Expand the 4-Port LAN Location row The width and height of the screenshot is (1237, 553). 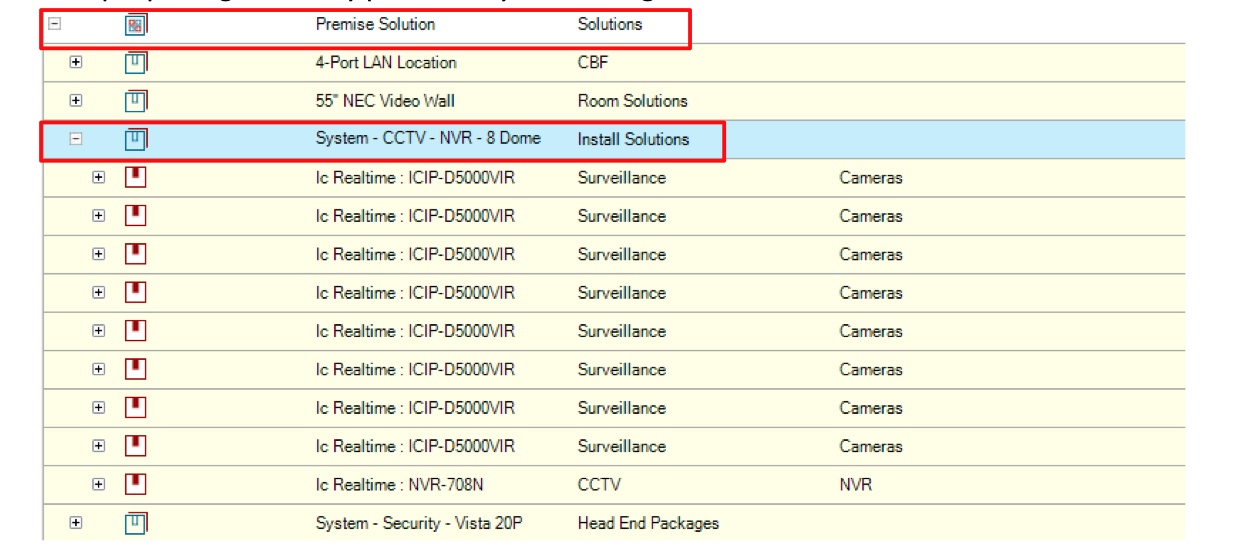click(x=76, y=62)
